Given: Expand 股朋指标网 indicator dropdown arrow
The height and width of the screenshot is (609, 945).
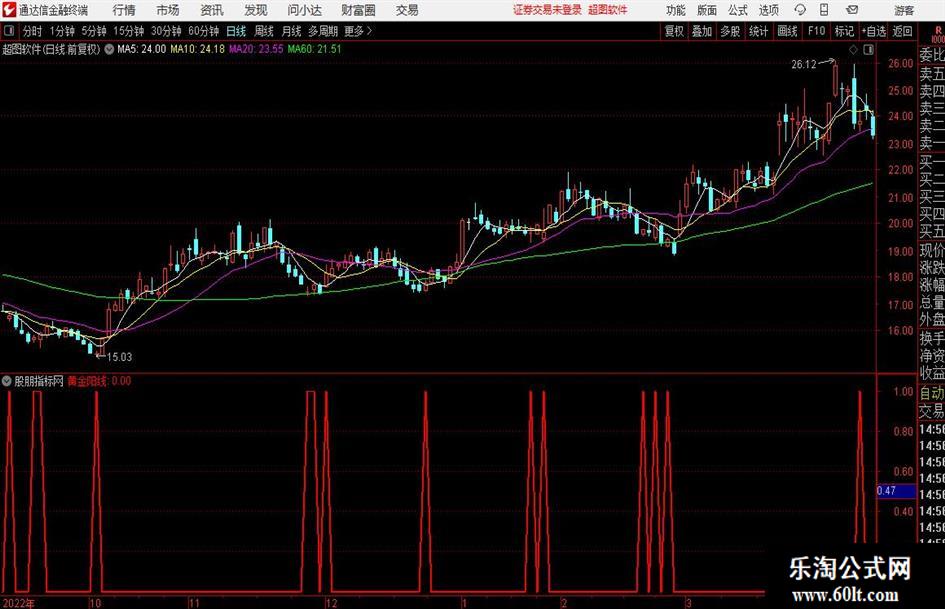Looking at the screenshot, I should [x=7, y=381].
